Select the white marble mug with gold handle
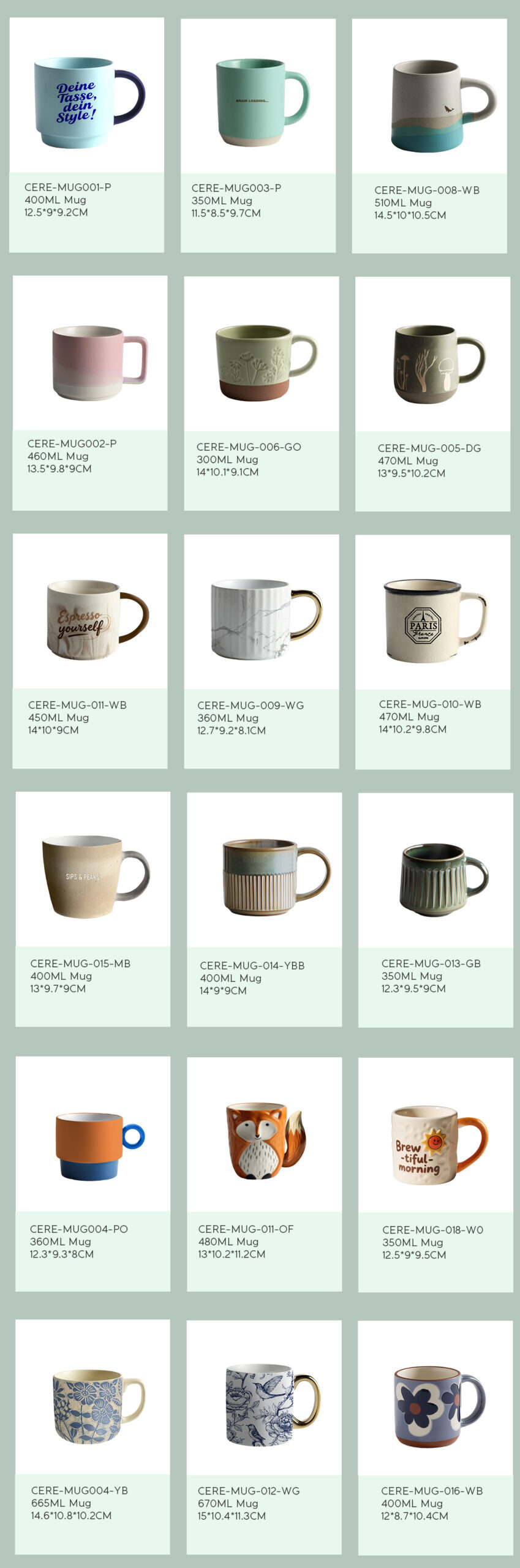The height and width of the screenshot is (1568, 520). [266, 619]
